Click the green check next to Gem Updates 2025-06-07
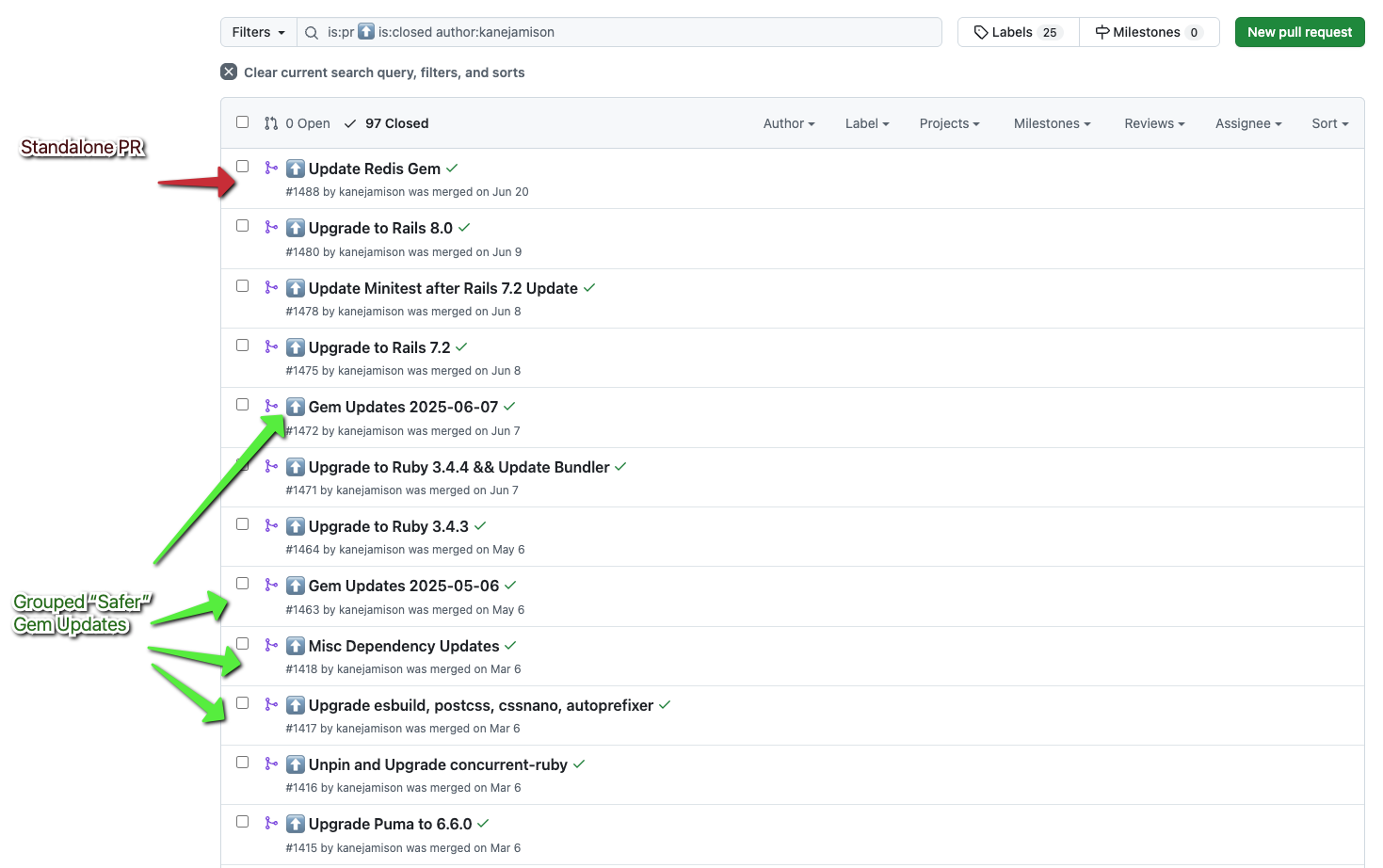Image resolution: width=1383 pixels, height=868 pixels. [x=509, y=407]
